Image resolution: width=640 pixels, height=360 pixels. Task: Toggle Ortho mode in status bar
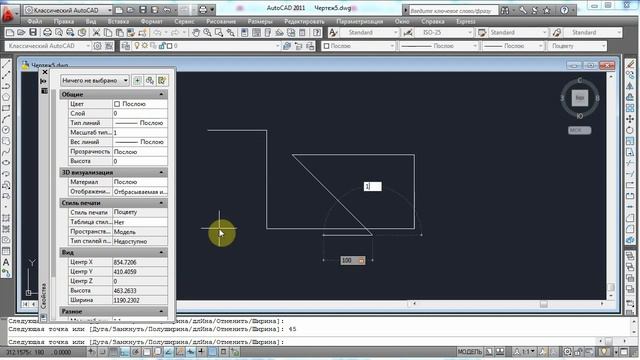(x=125, y=352)
